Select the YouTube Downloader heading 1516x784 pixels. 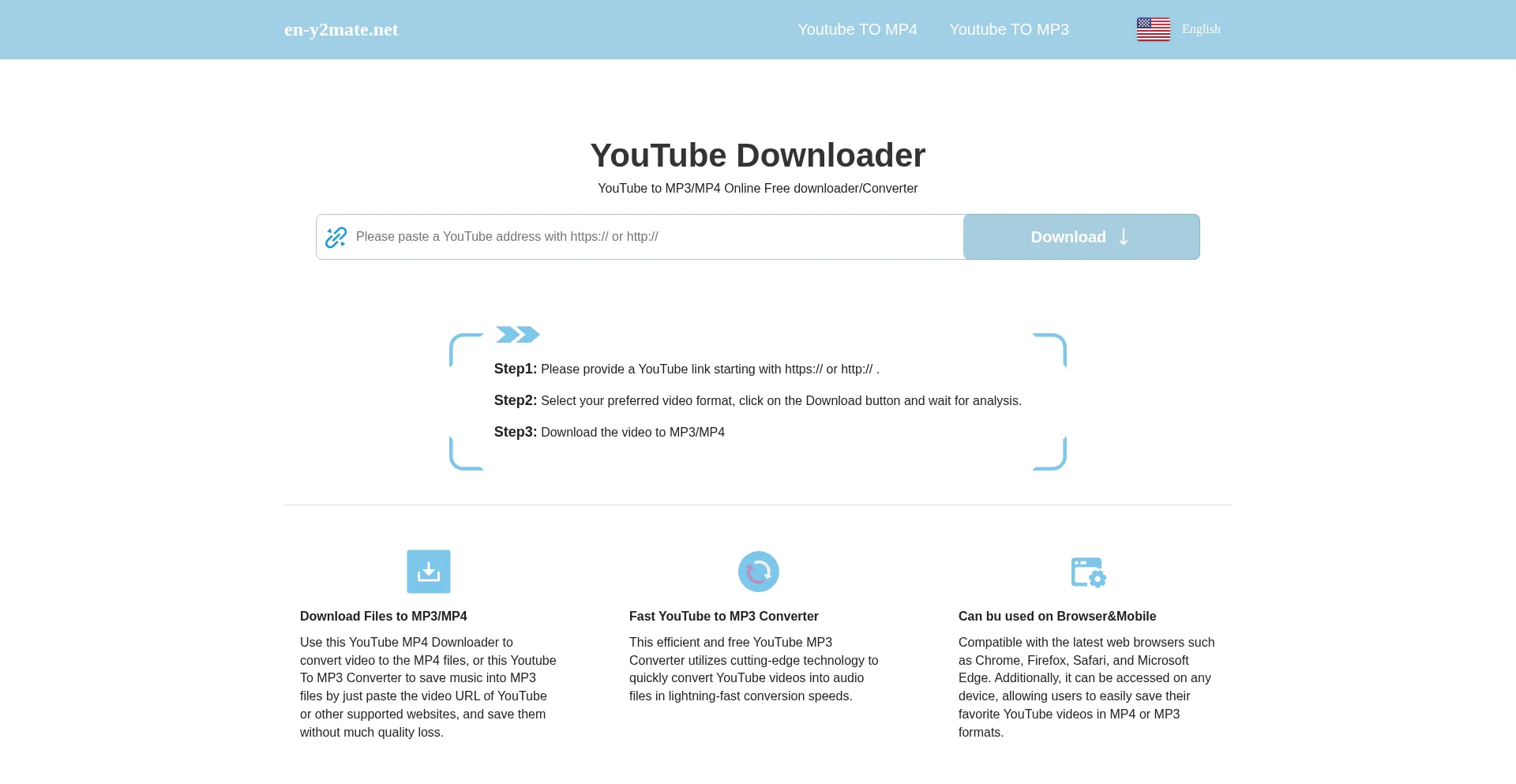(x=758, y=156)
